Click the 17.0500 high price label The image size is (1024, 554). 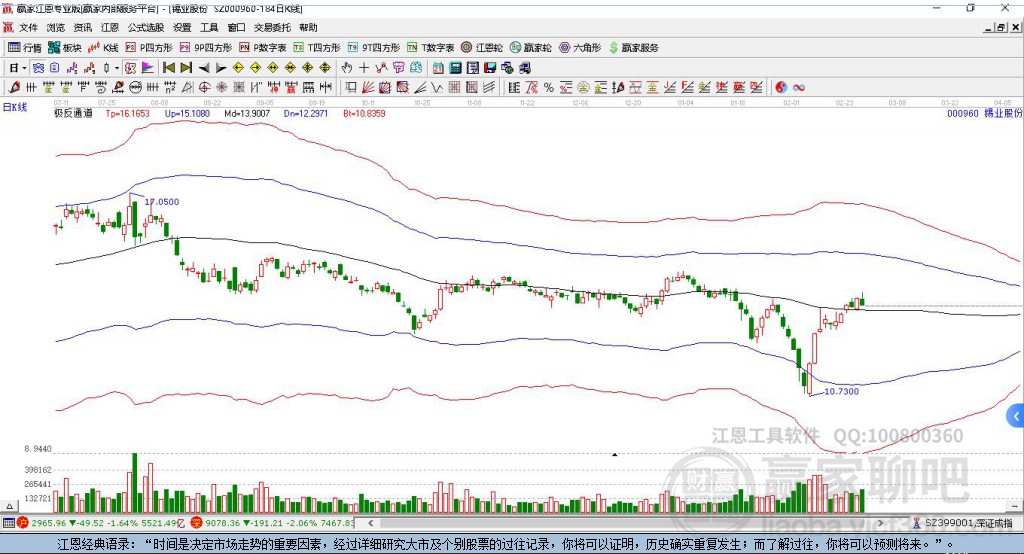tap(162, 202)
